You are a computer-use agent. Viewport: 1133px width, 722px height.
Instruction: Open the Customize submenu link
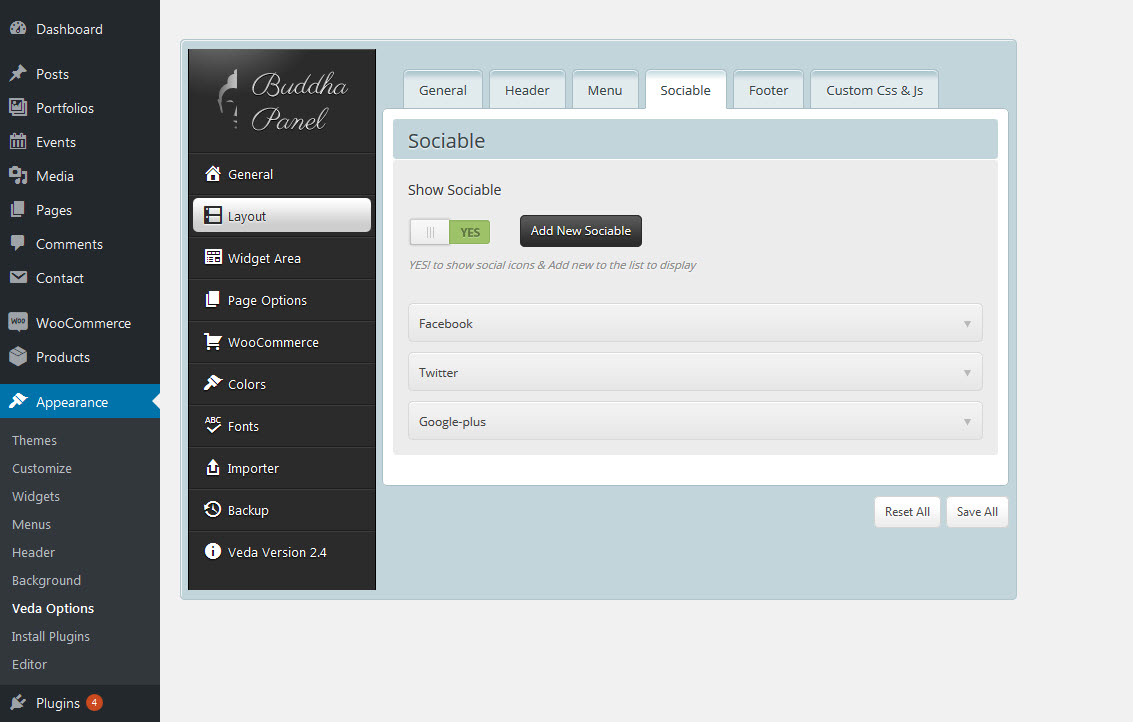[42, 468]
